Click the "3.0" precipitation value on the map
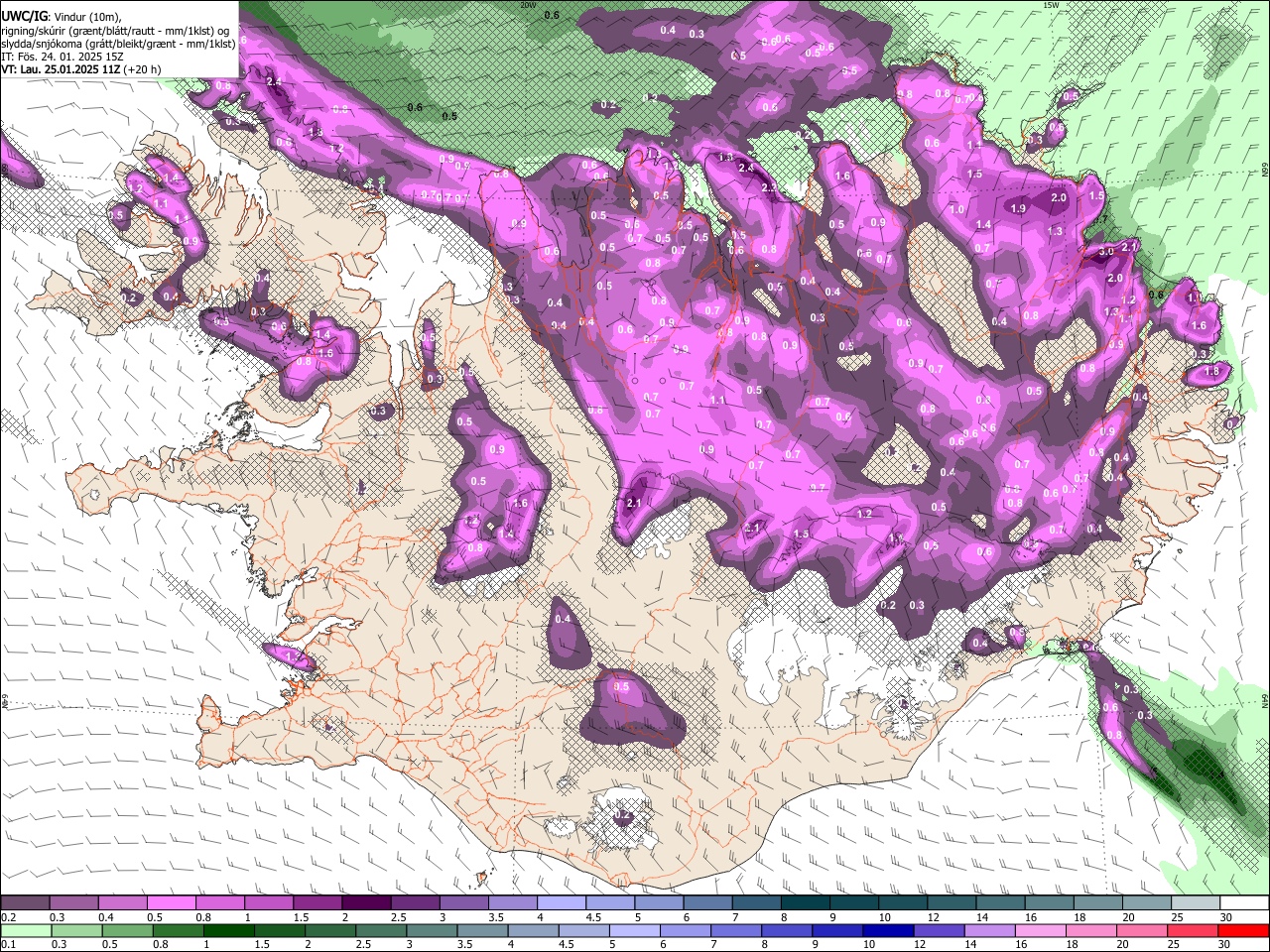Viewport: 1270px width, 952px height. click(1106, 252)
